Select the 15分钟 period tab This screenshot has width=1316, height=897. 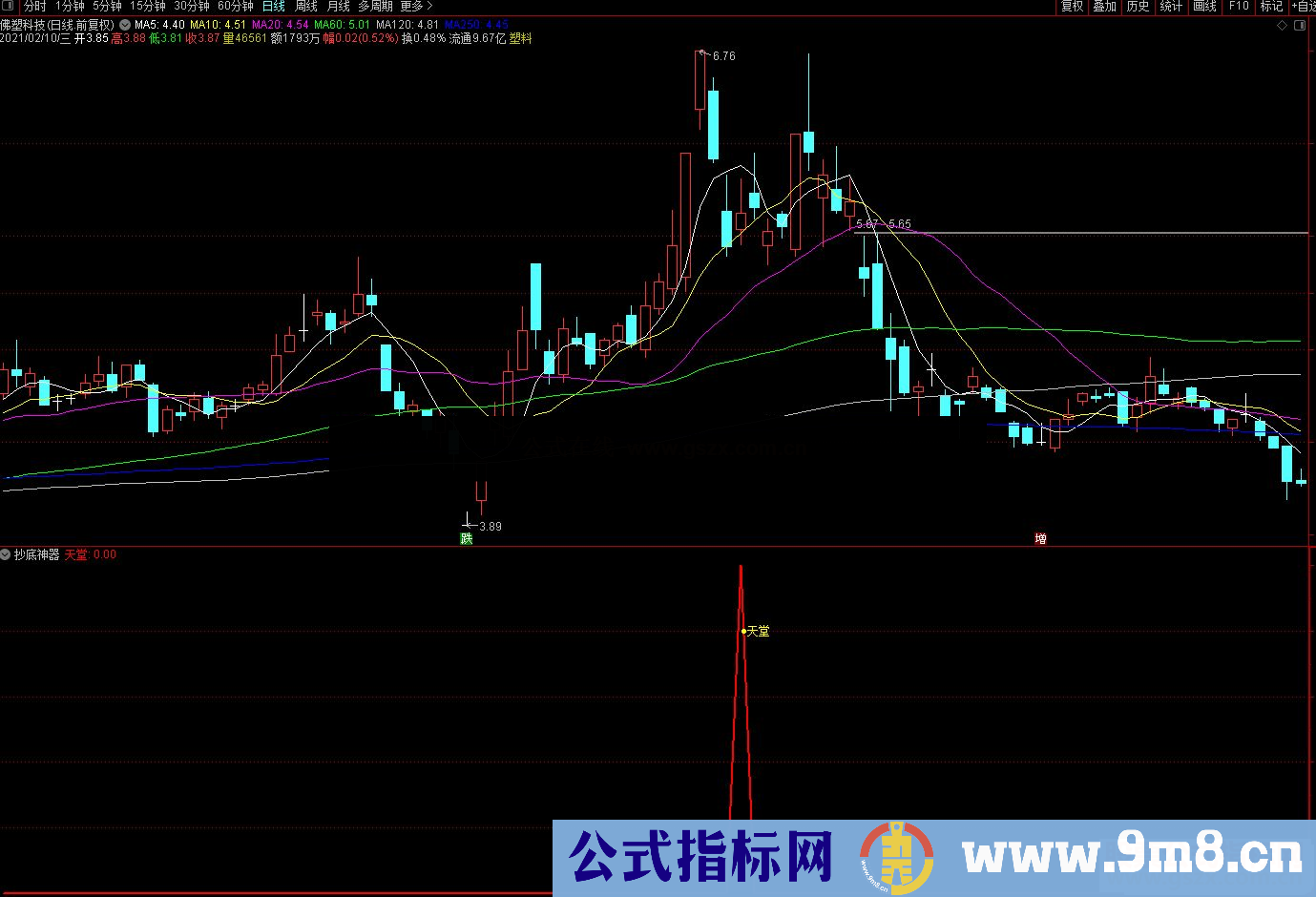(148, 6)
